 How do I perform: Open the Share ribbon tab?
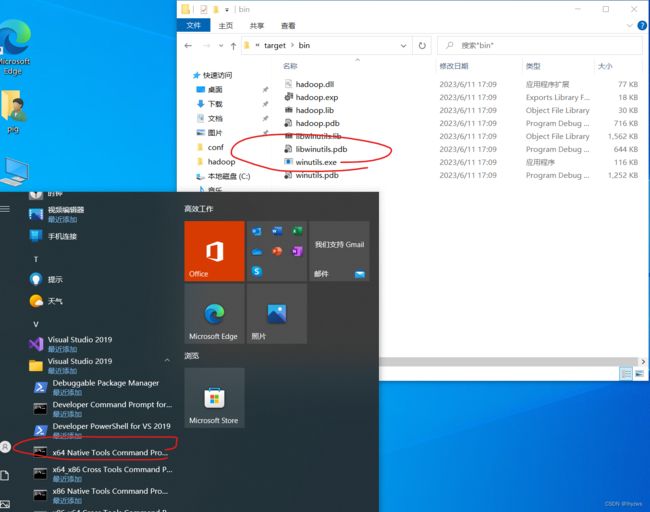(x=257, y=26)
